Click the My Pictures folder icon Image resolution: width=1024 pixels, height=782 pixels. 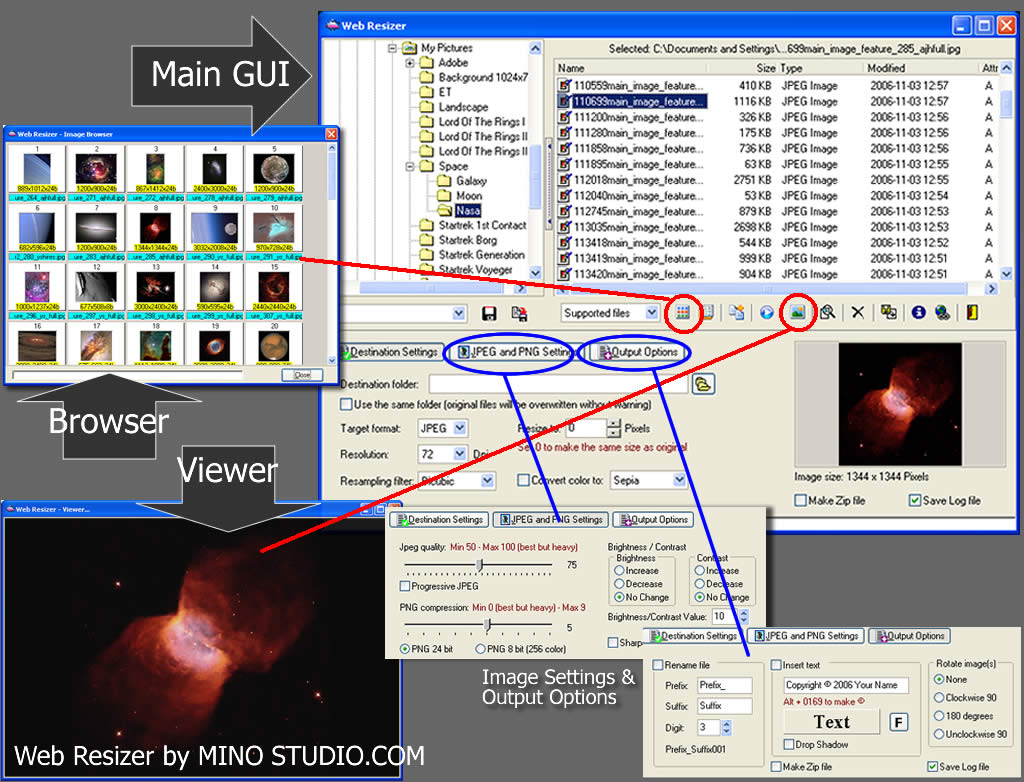[x=410, y=48]
